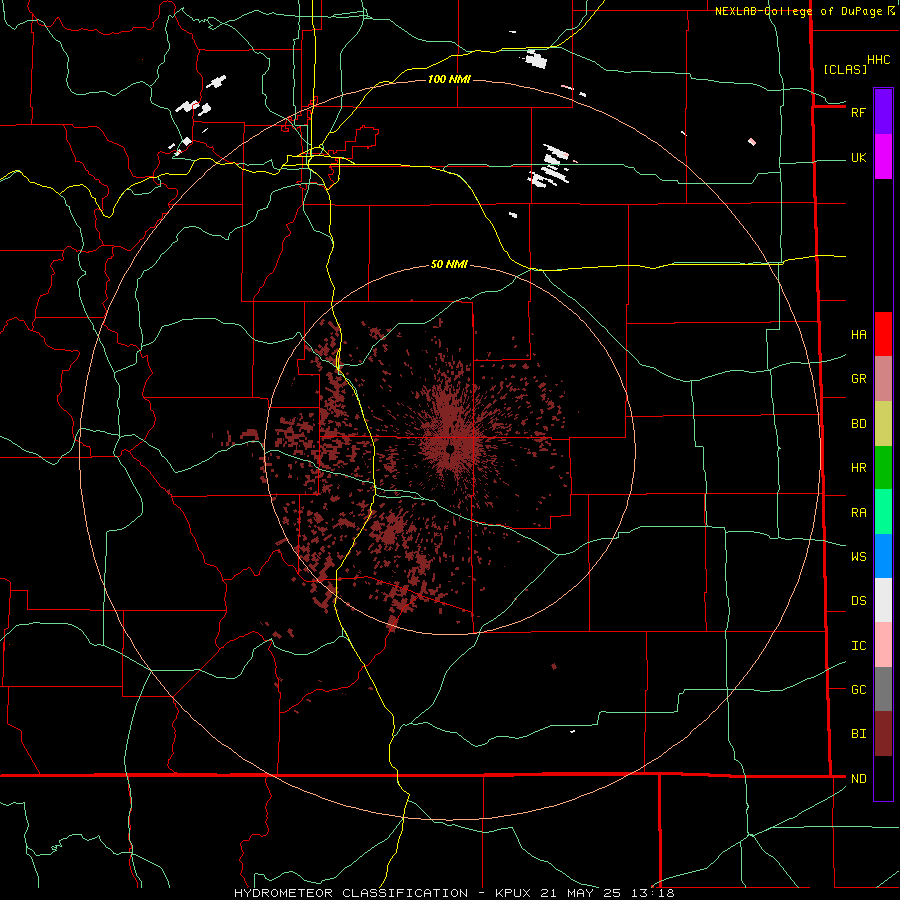This screenshot has width=900, height=900.
Task: Click the GC legend label
Action: 858,689
